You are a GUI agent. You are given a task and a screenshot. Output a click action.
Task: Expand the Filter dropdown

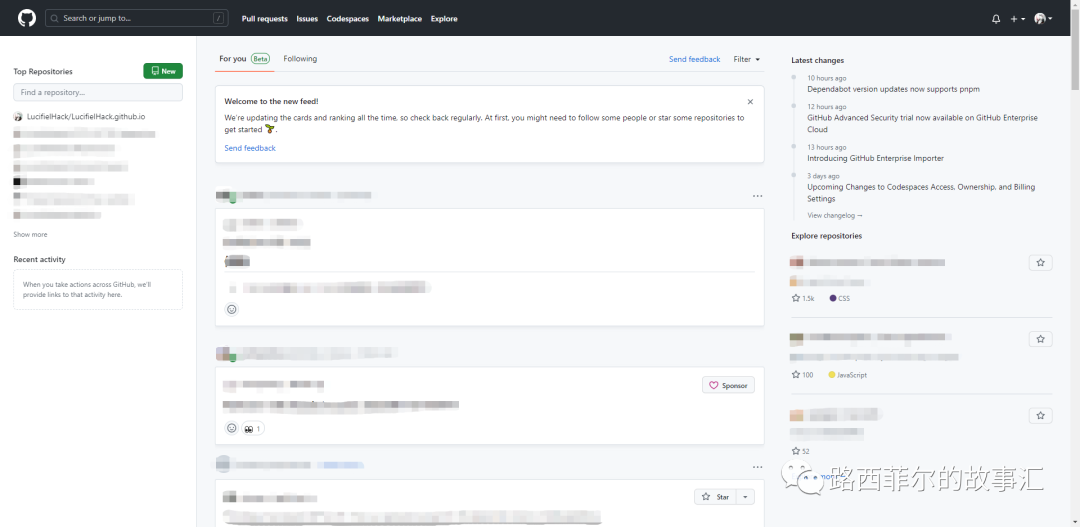click(747, 60)
